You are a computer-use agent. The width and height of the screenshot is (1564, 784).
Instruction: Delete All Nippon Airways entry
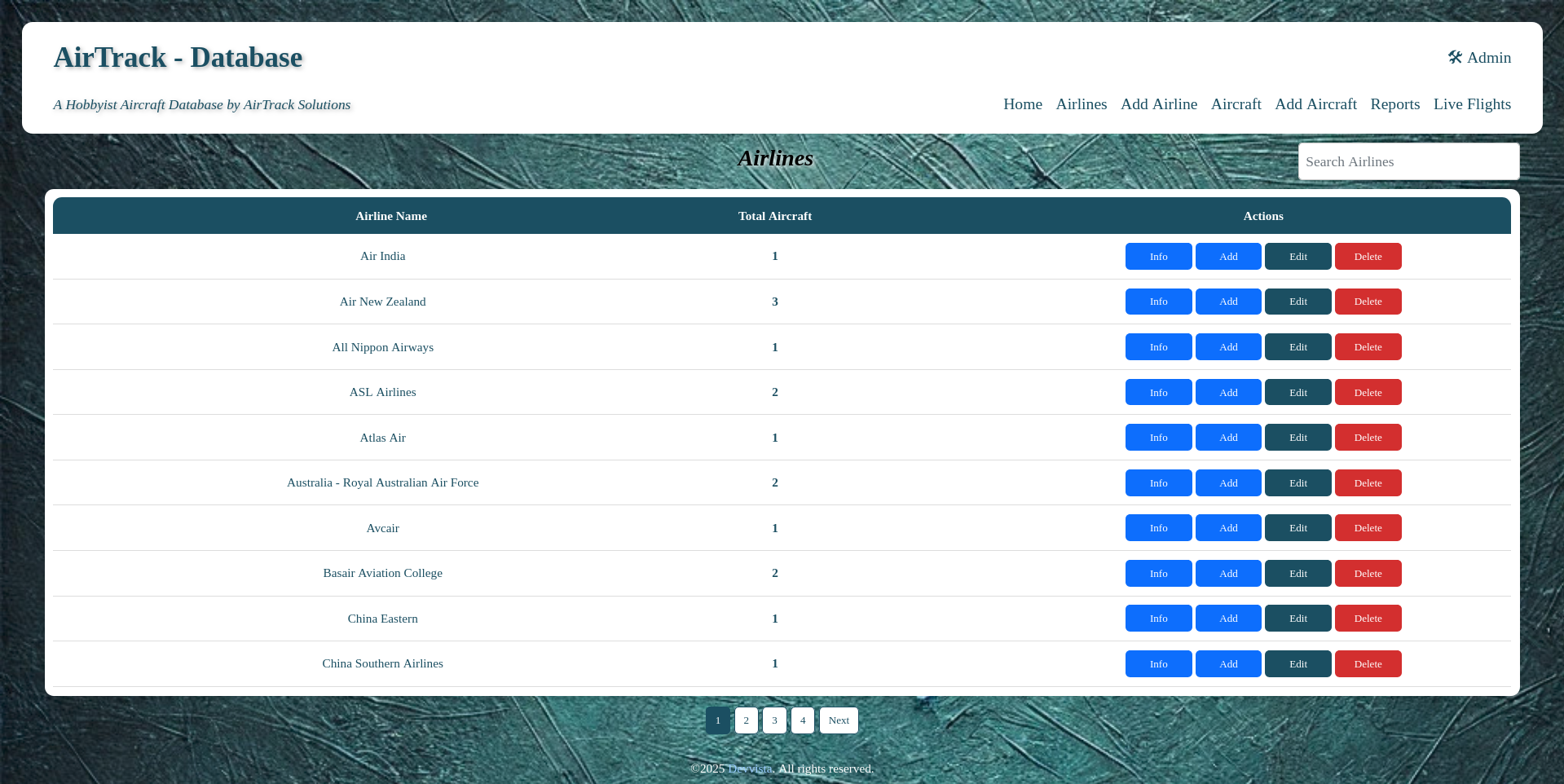pos(1368,346)
